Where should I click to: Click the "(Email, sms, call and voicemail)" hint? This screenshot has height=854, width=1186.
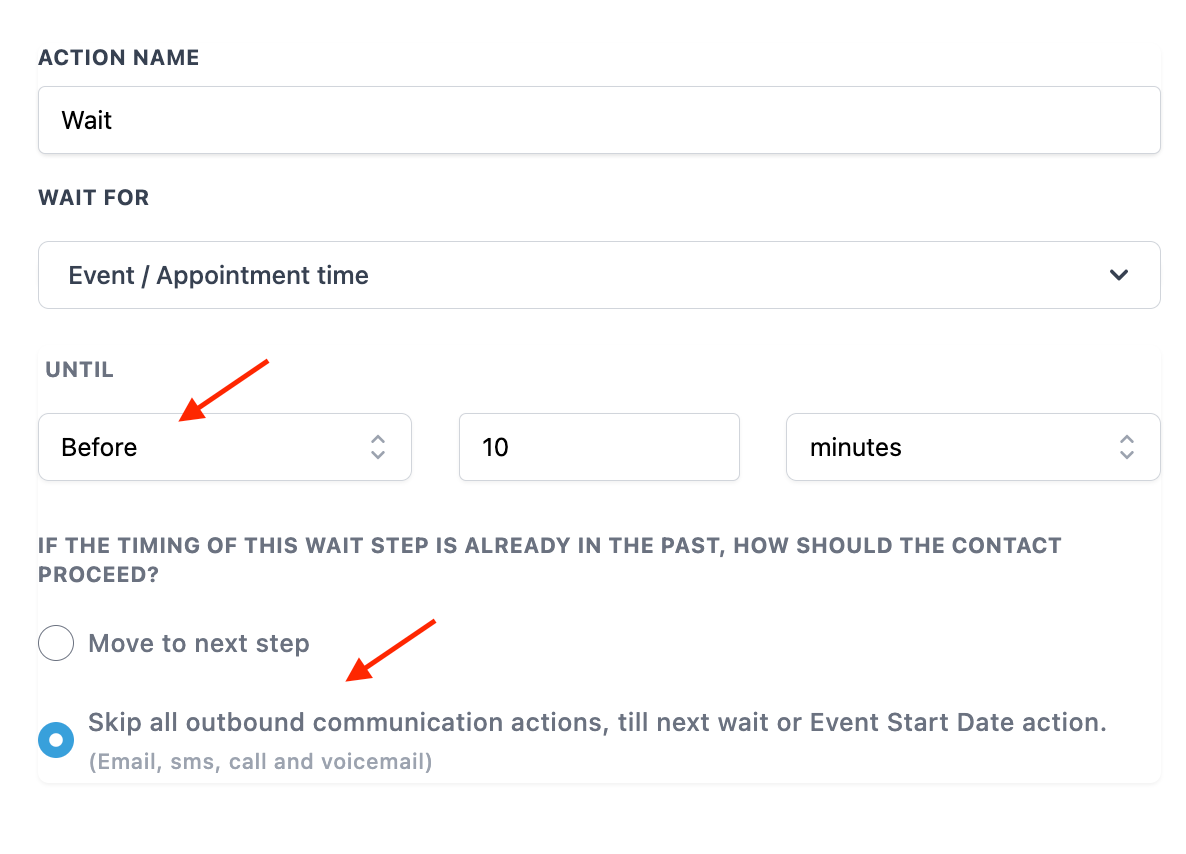[x=260, y=762]
